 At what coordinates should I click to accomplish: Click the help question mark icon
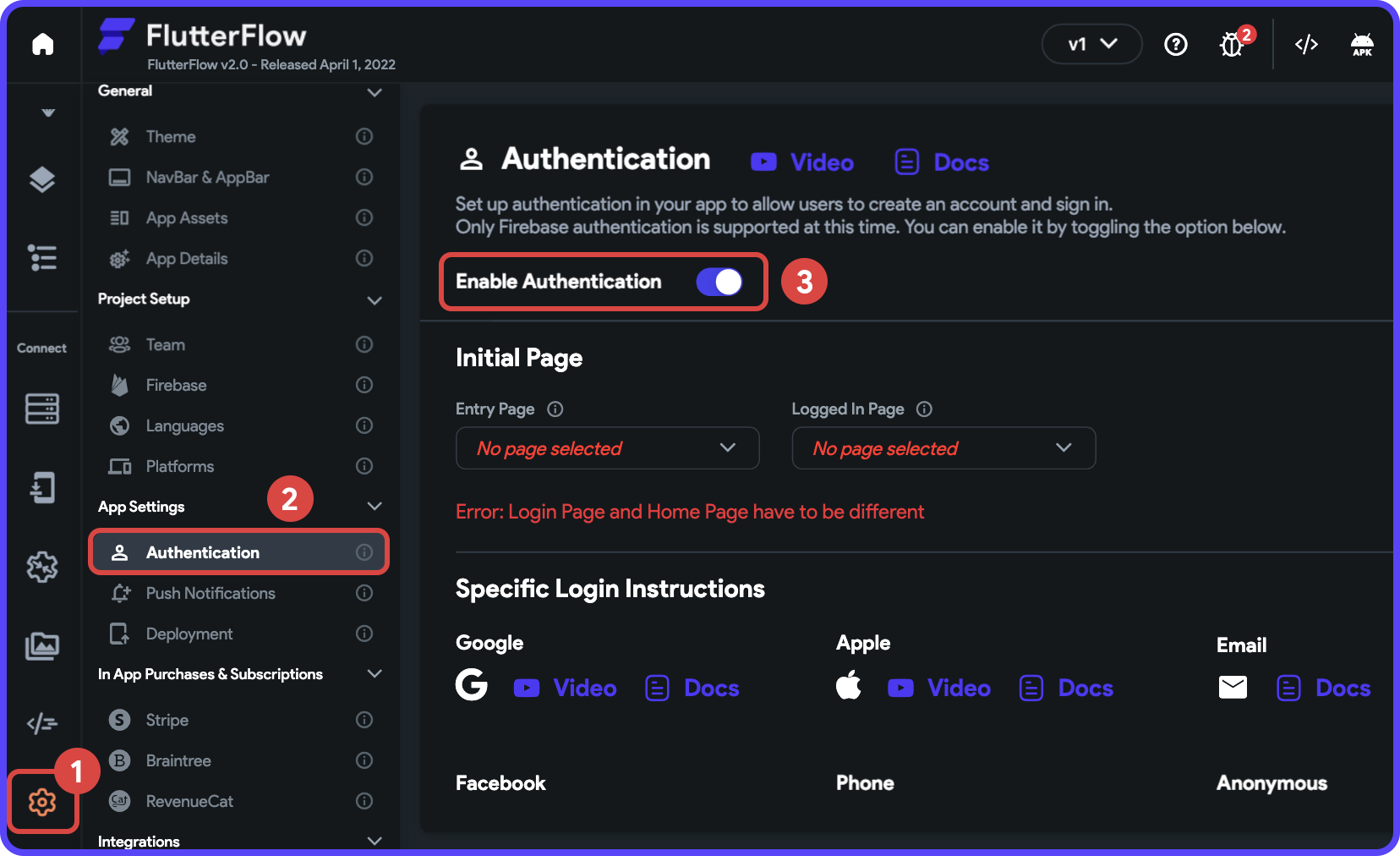pyautogui.click(x=1175, y=45)
